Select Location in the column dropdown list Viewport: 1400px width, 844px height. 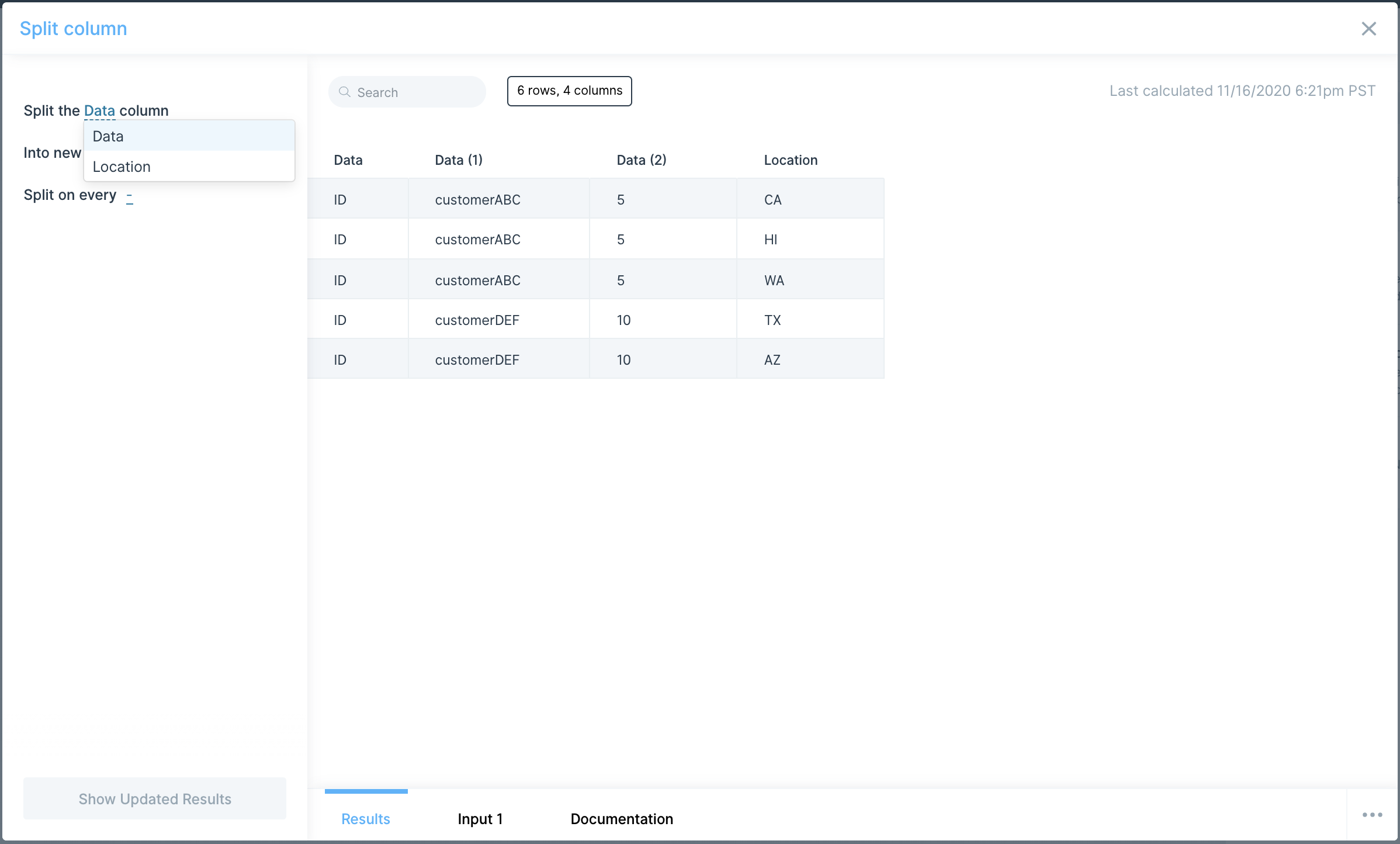click(189, 167)
